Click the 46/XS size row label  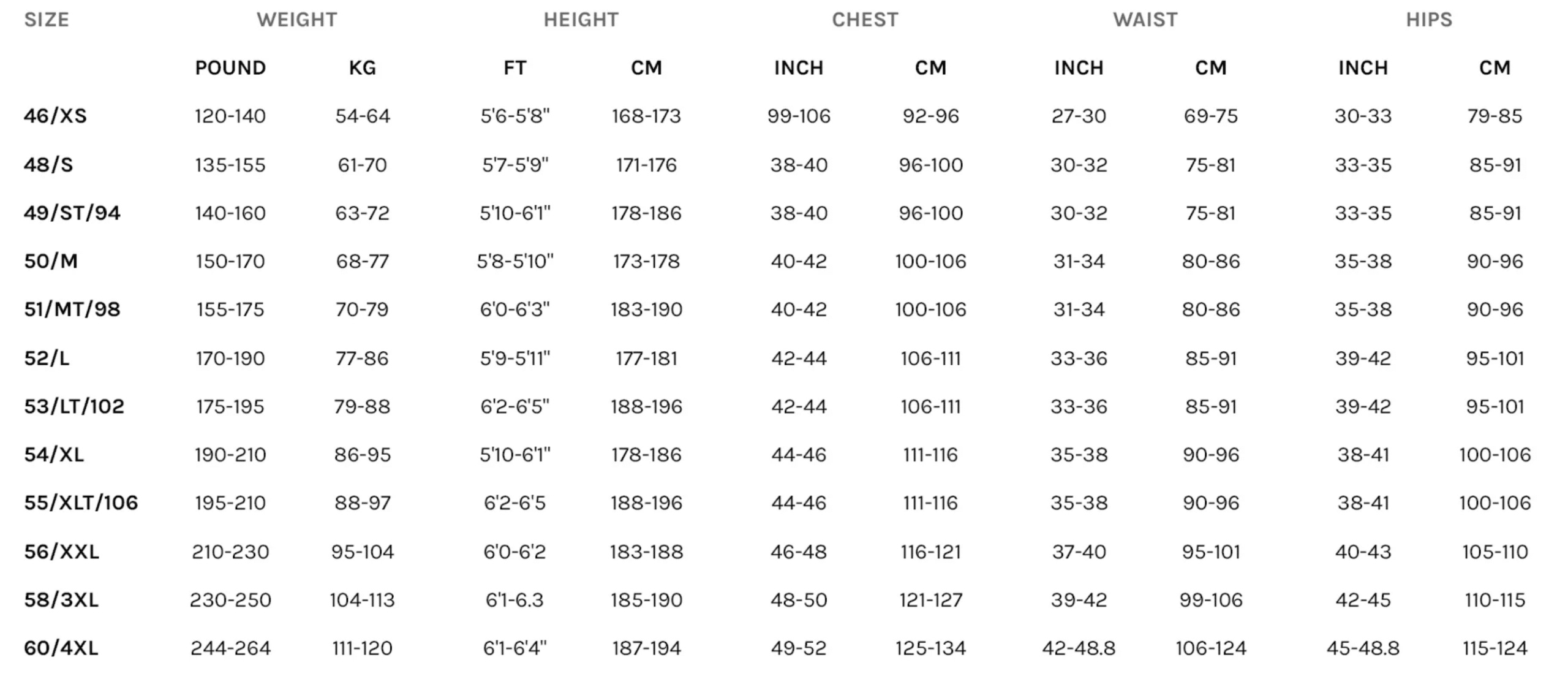(x=55, y=116)
